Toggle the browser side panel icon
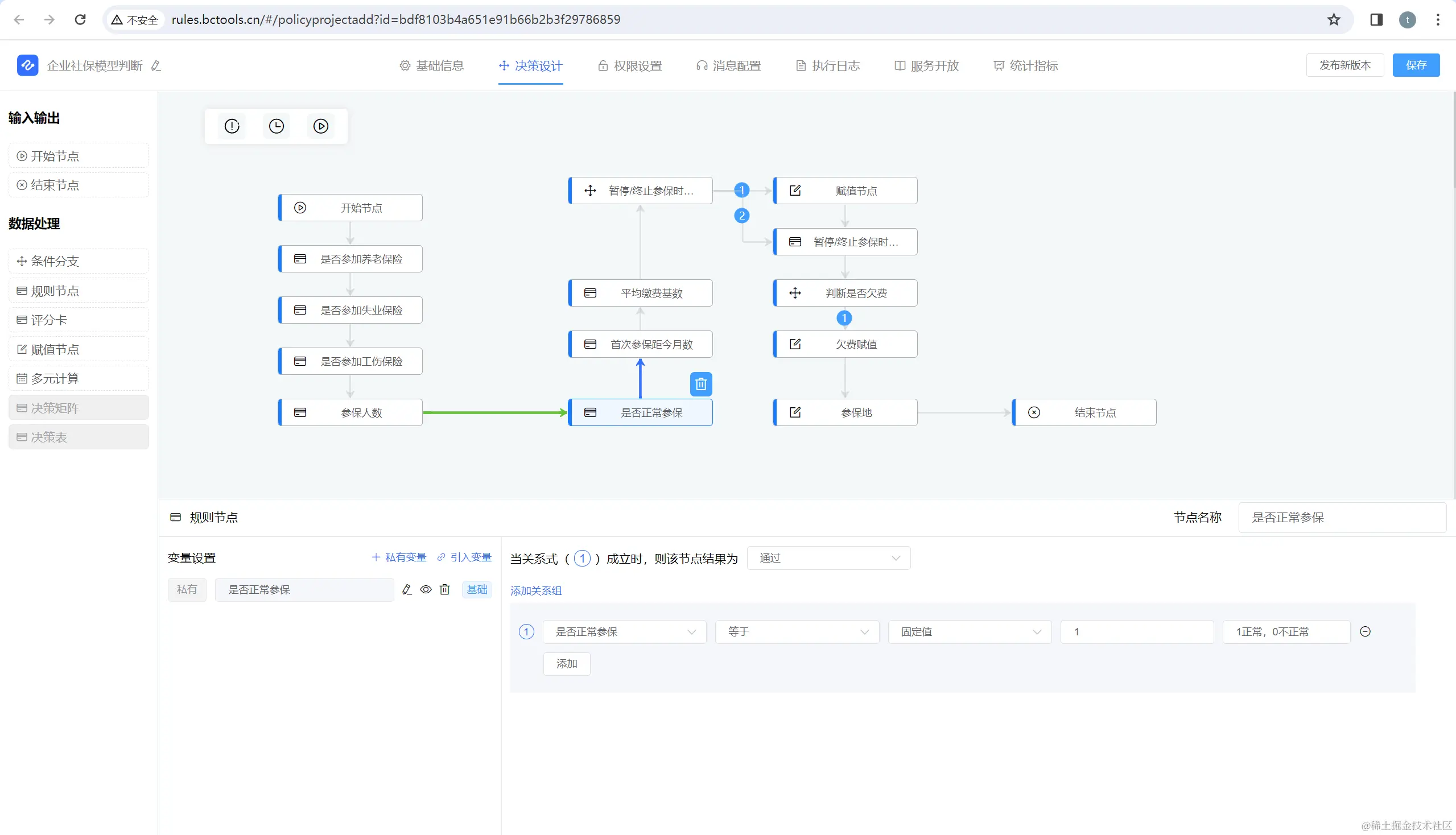This screenshot has width=1456, height=835. point(1376,19)
